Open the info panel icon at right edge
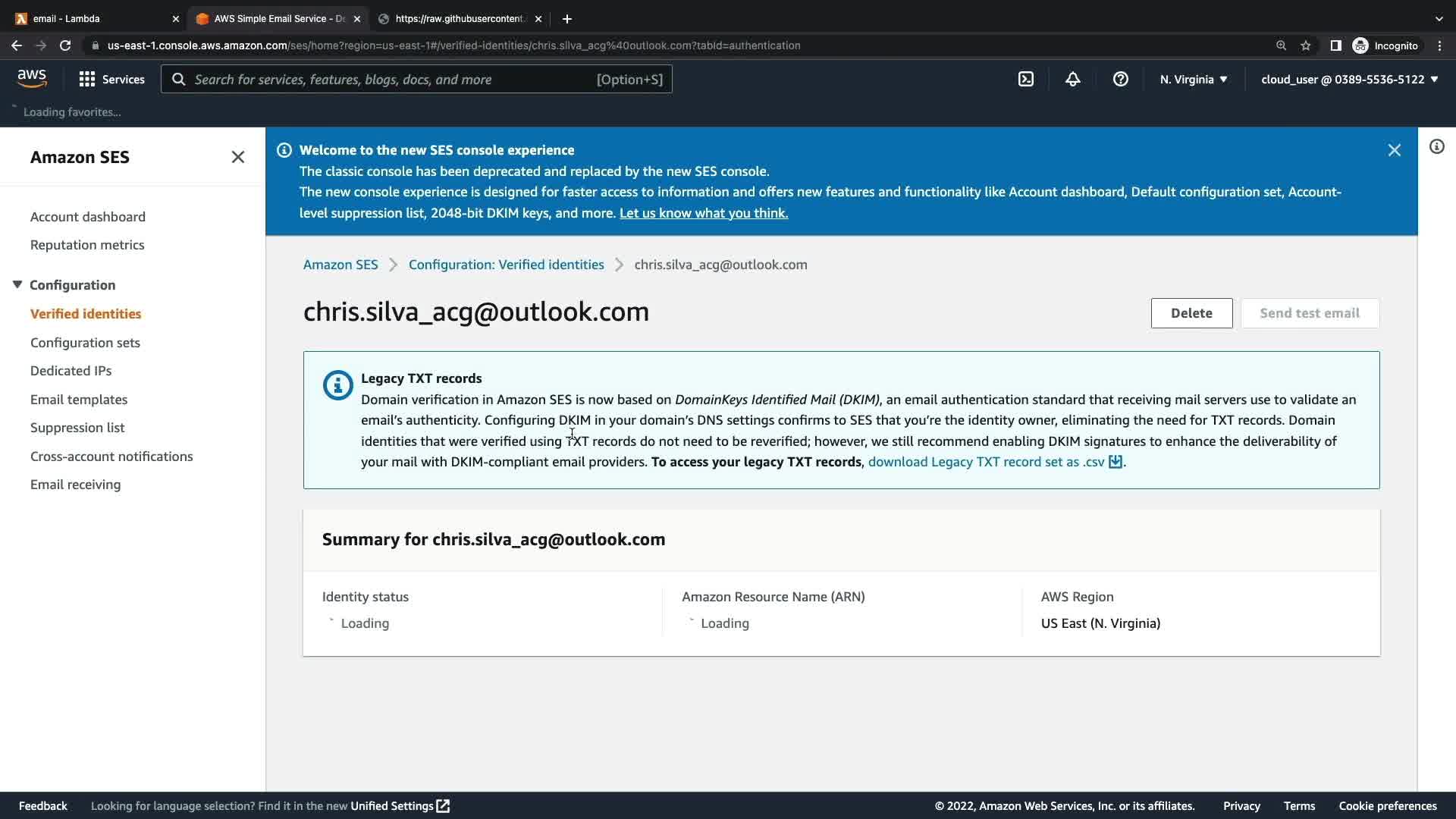 coord(1436,146)
